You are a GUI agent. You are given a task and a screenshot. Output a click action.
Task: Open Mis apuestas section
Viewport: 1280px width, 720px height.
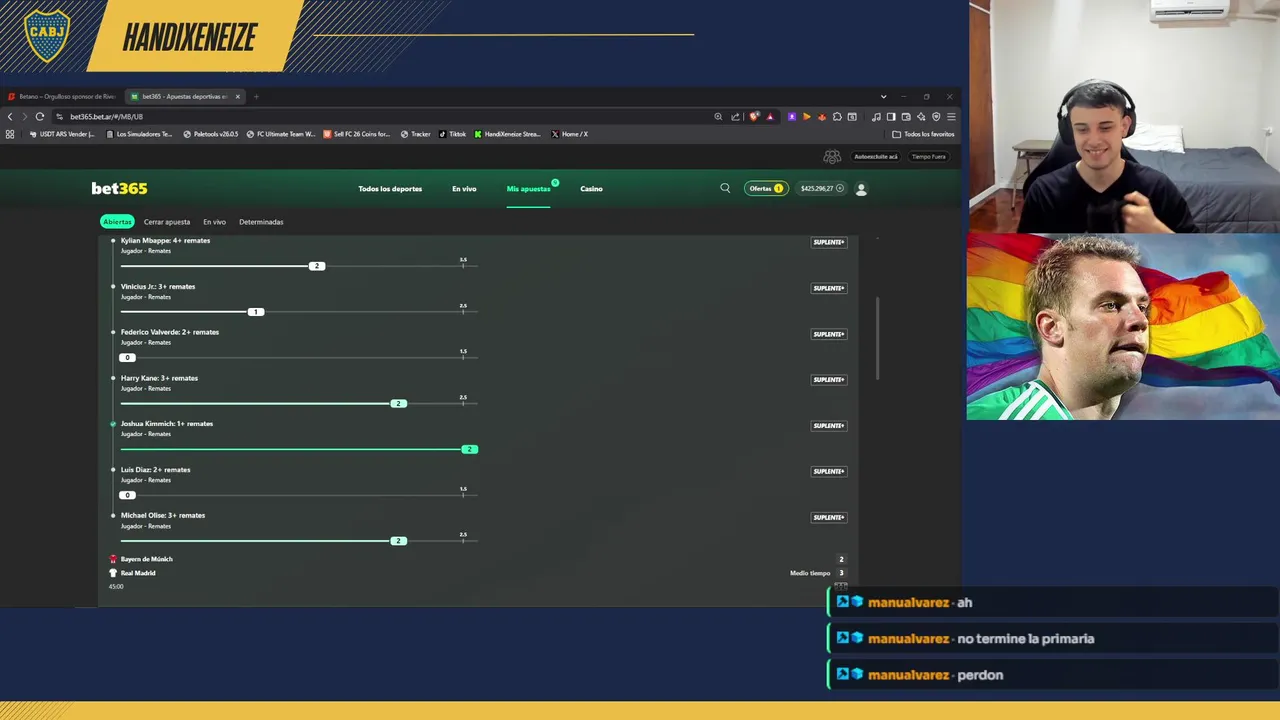coord(528,188)
